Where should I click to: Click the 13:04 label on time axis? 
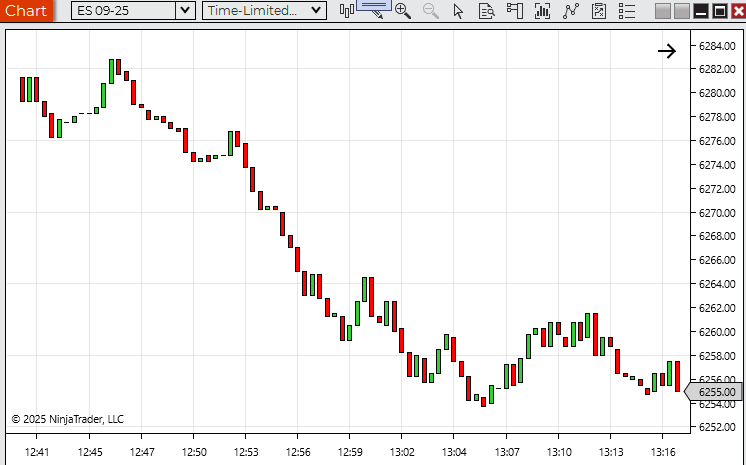[454, 452]
